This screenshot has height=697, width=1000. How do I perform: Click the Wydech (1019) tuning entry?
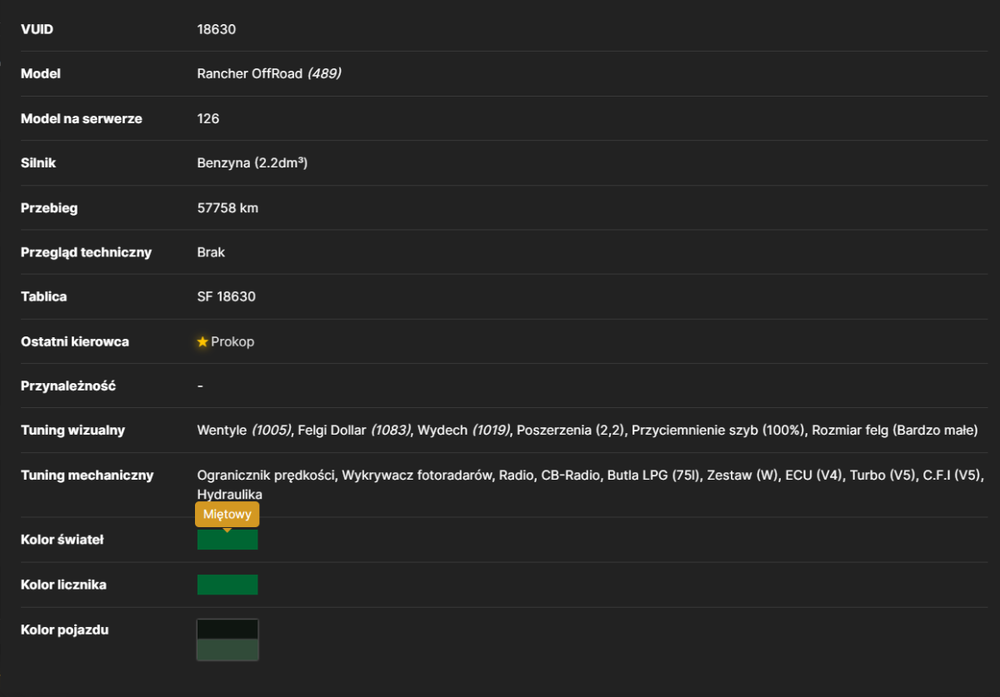point(464,430)
